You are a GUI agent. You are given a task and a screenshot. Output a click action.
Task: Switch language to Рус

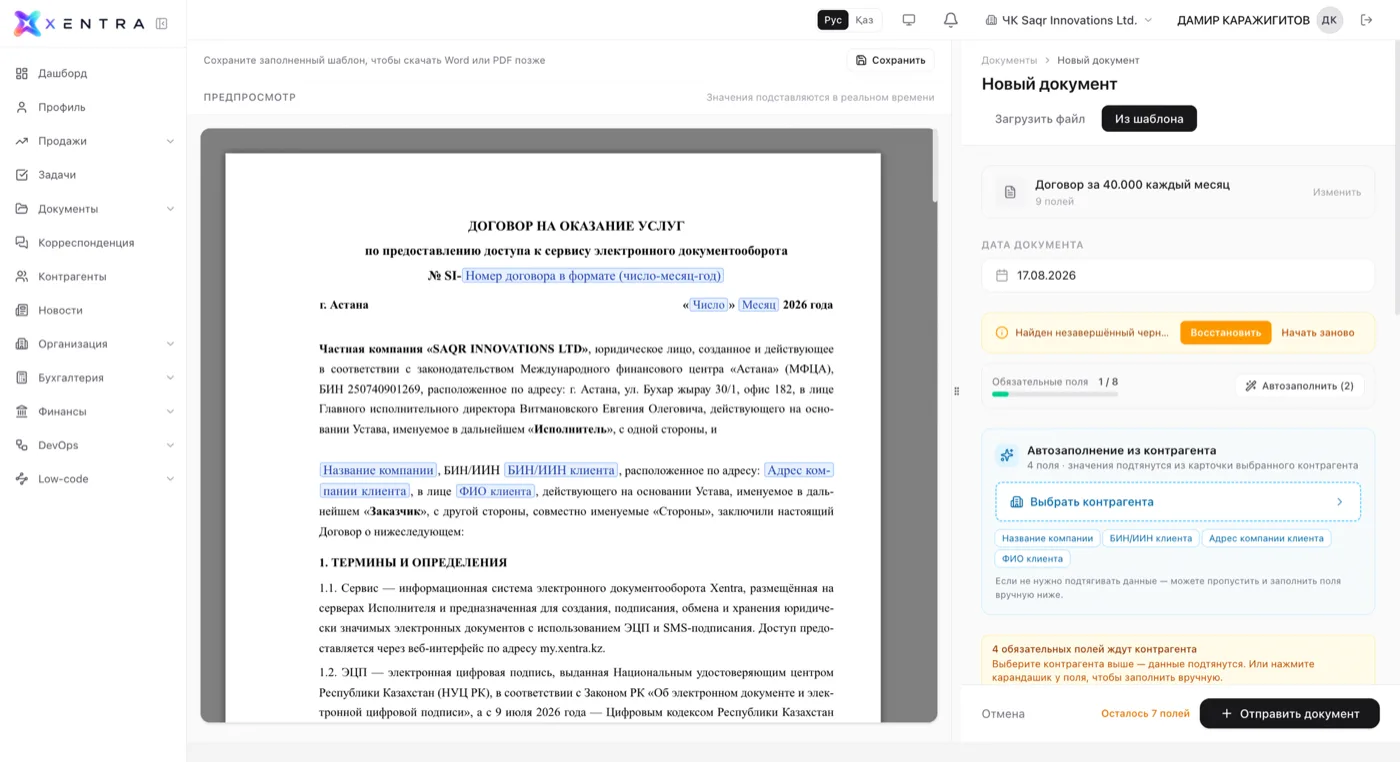click(833, 20)
